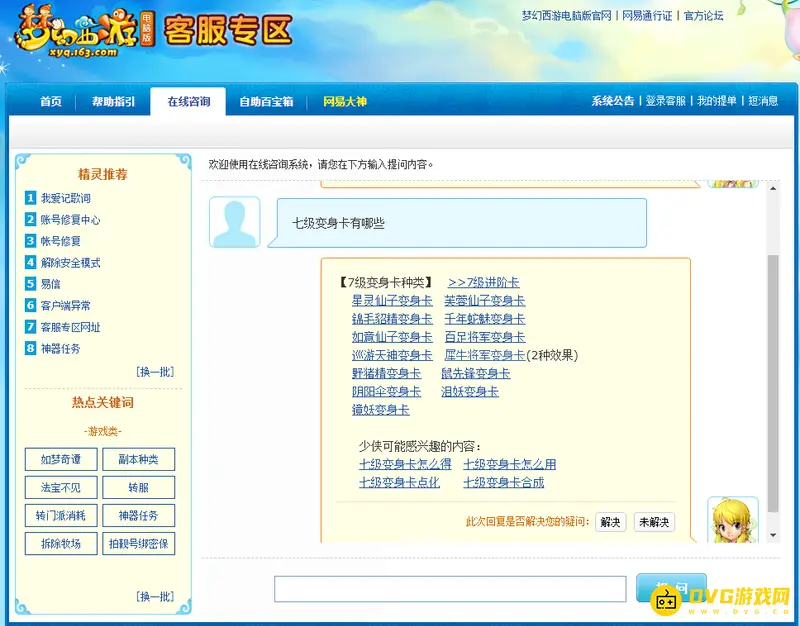The height and width of the screenshot is (626, 800).
Task: Open the 如意仙子变身卡 link
Action: point(392,337)
